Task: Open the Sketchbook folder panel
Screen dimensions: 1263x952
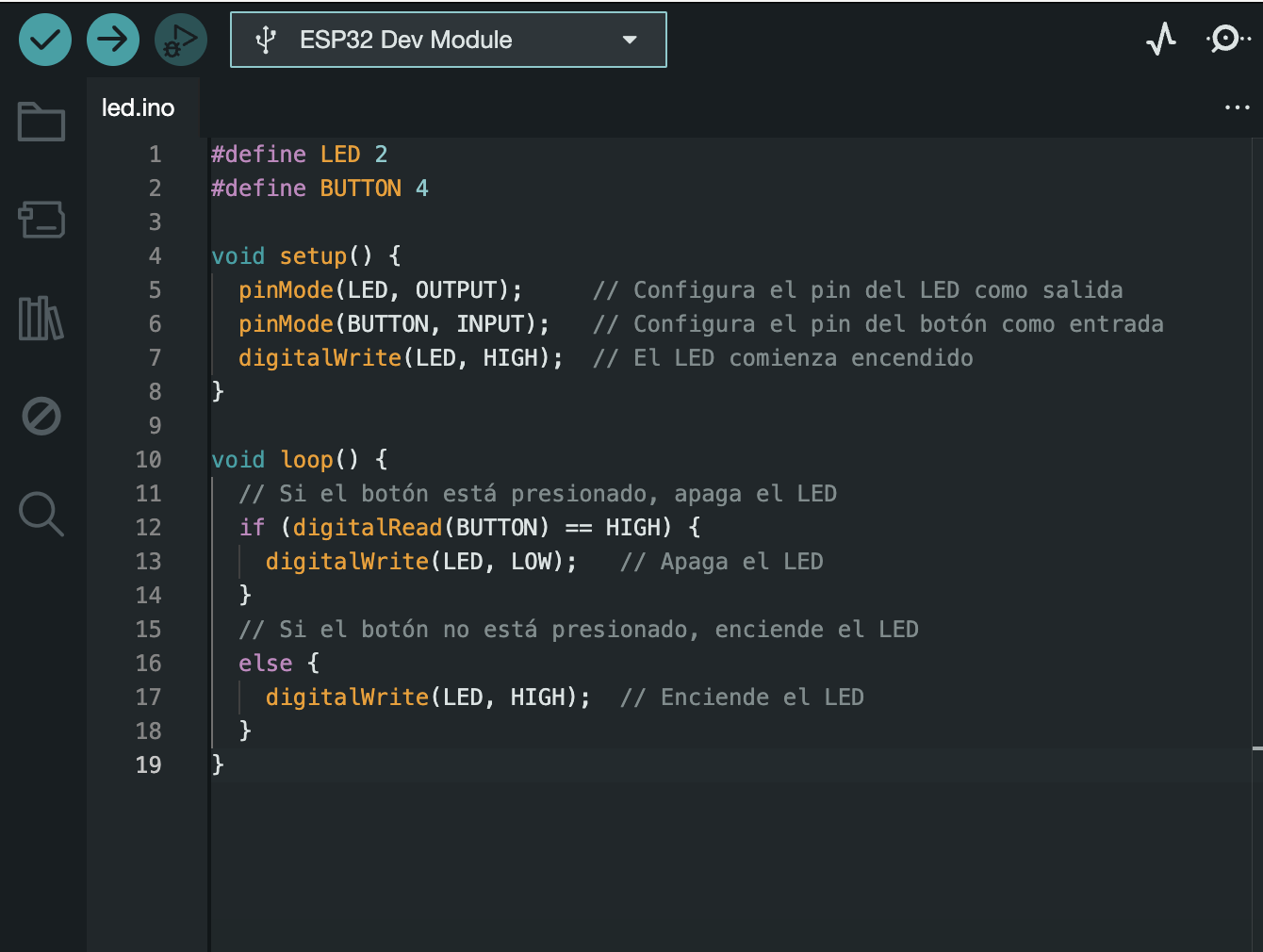Action: [x=41, y=122]
